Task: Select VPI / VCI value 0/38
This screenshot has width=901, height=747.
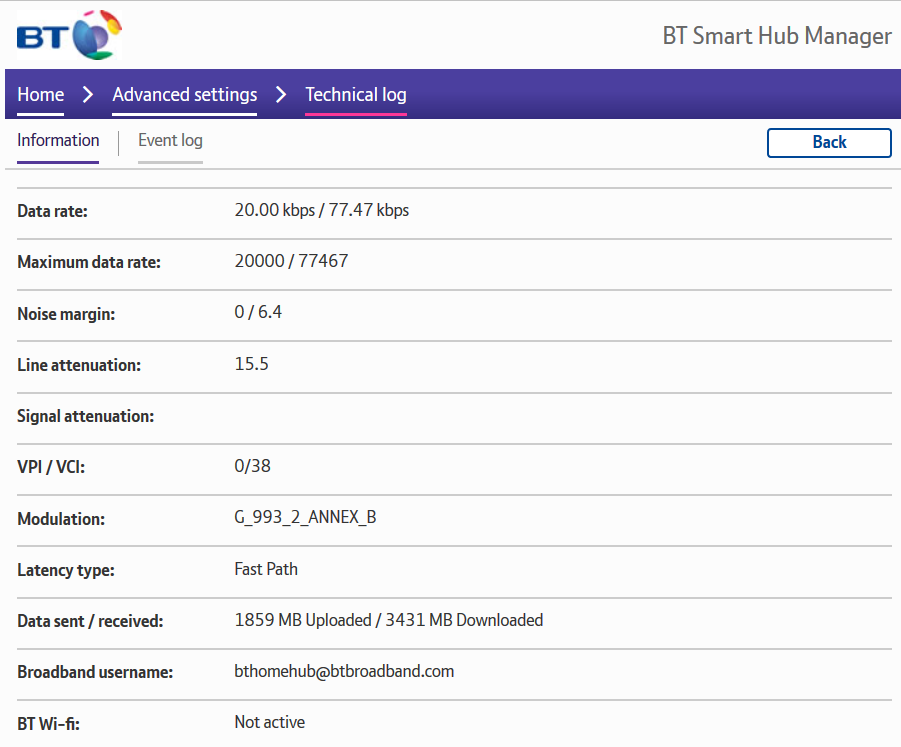Action: click(252, 465)
